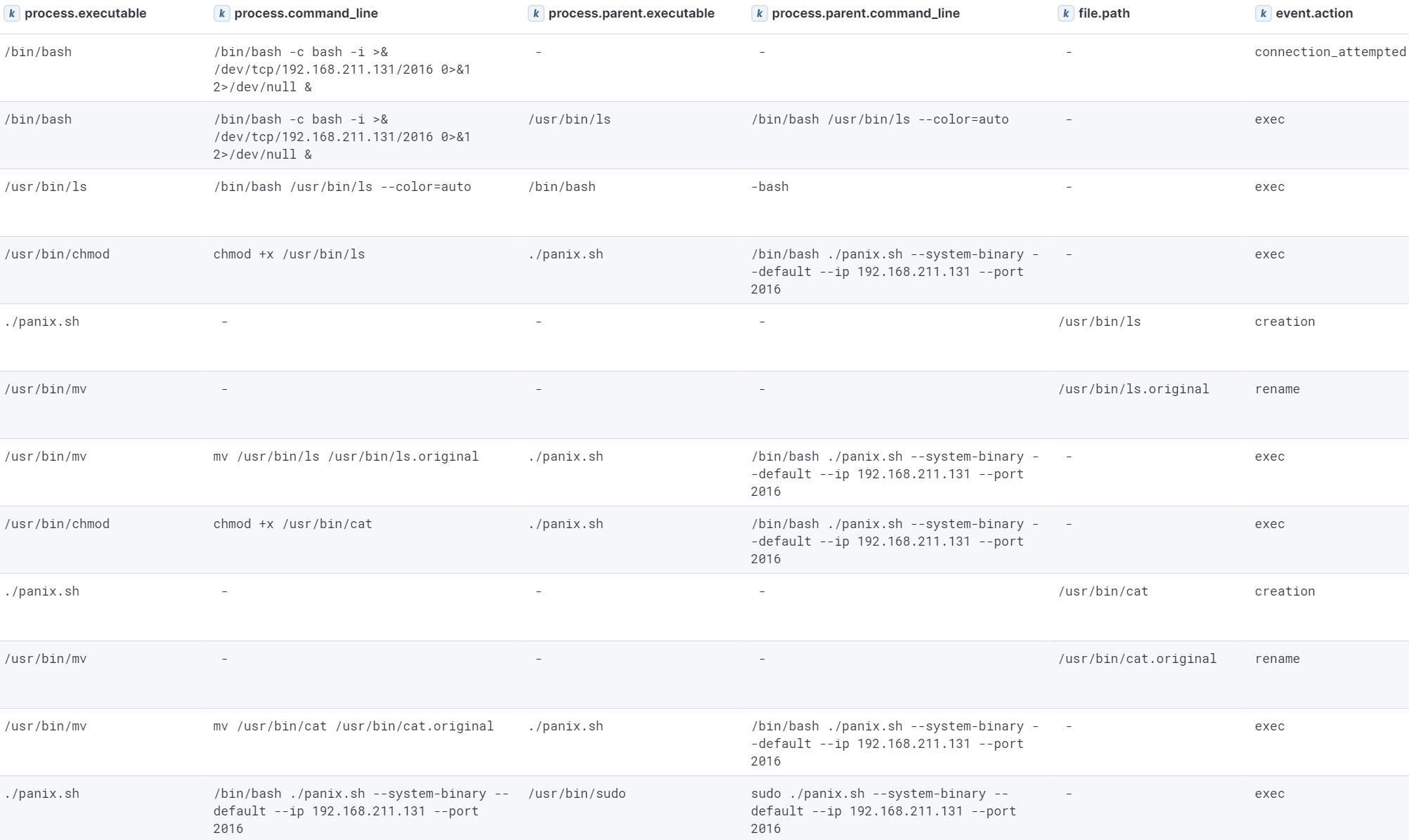Click keyword icon beside process.executable header
The image size is (1409, 840).
pyautogui.click(x=12, y=13)
